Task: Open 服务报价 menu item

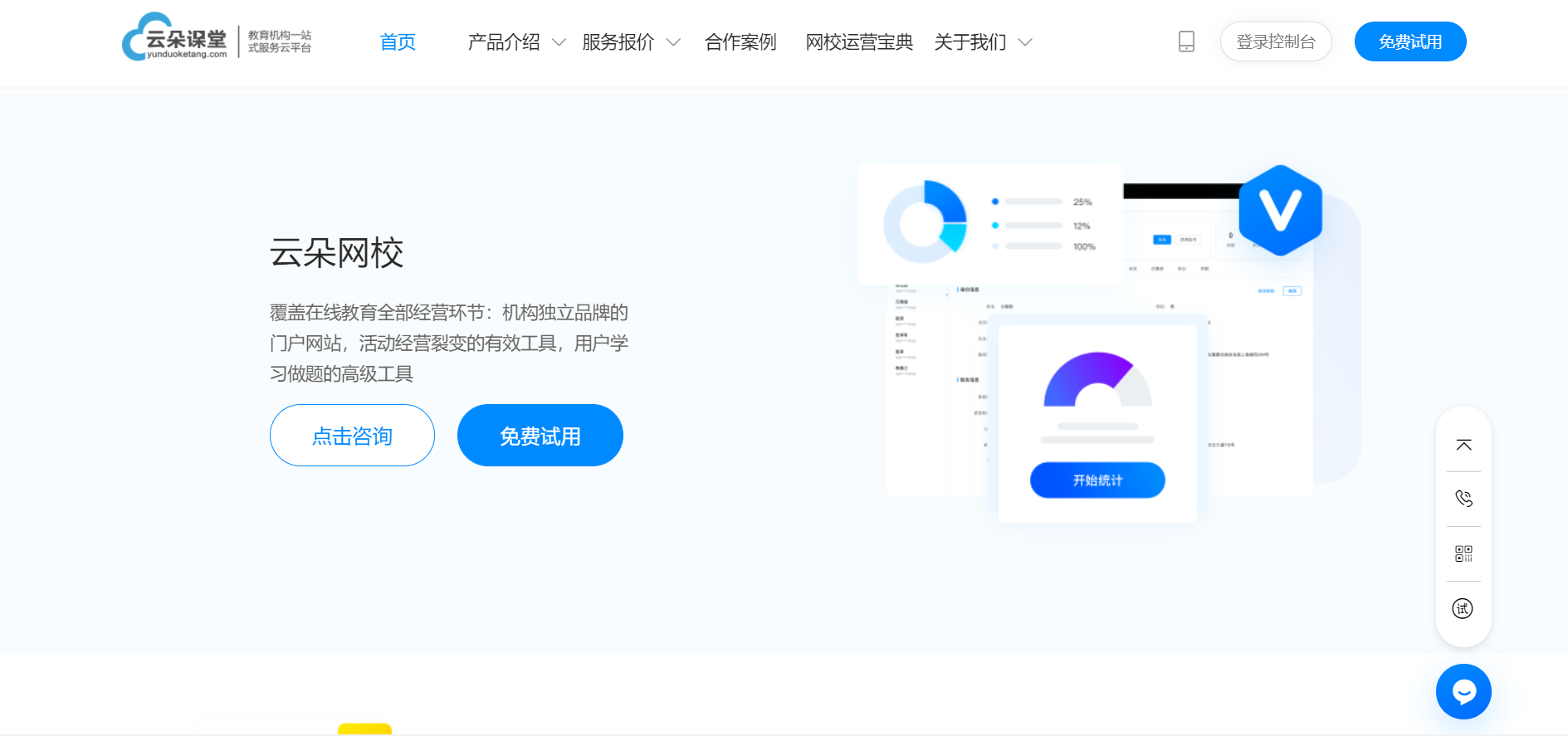Action: 618,41
